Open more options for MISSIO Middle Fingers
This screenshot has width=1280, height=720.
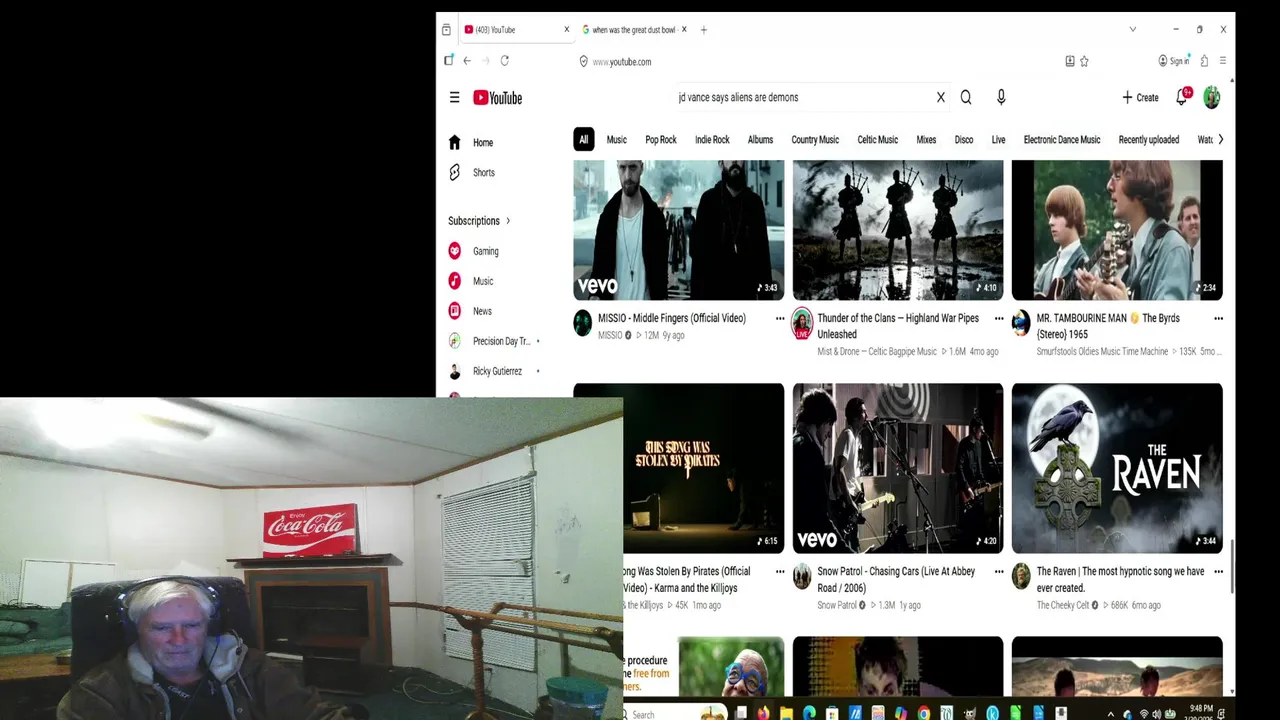780,318
